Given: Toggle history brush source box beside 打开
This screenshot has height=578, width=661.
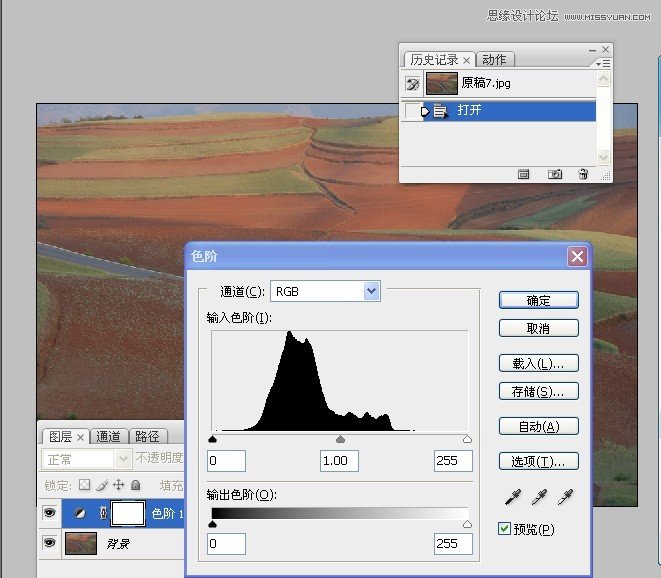Looking at the screenshot, I should coord(411,112).
